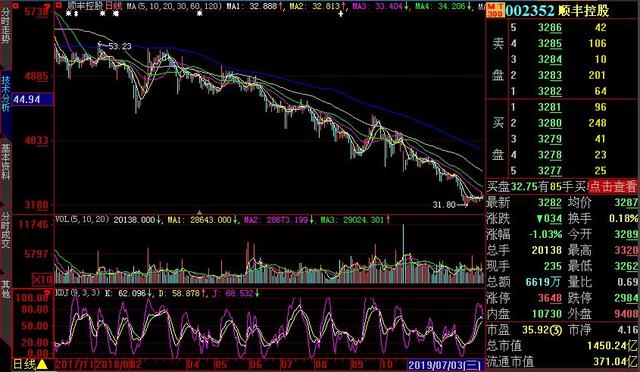Click the small gray triangle above volume panel
Viewport: 640px width, 372px height.
tap(199, 212)
